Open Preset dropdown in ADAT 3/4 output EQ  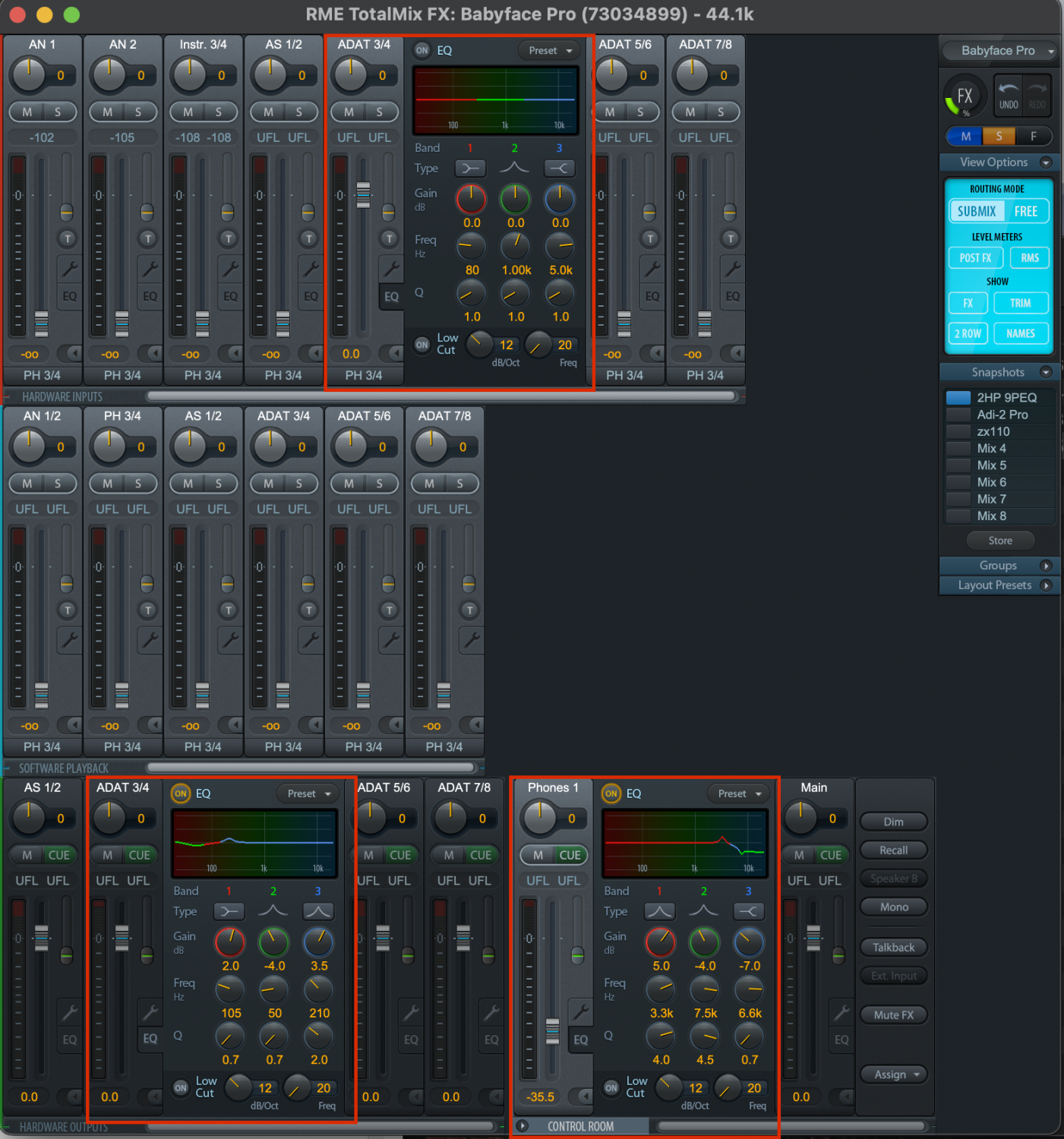[309, 794]
